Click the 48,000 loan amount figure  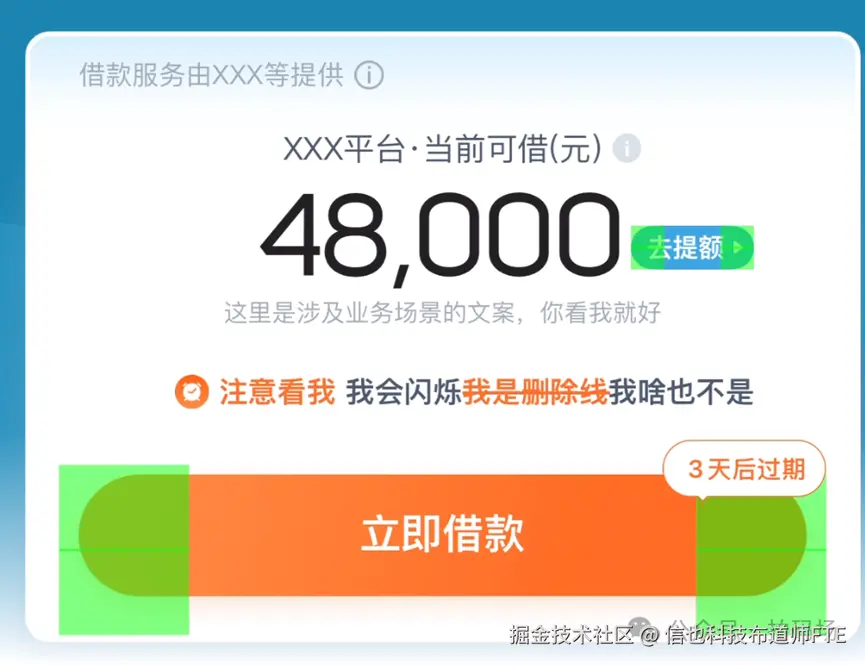click(440, 236)
